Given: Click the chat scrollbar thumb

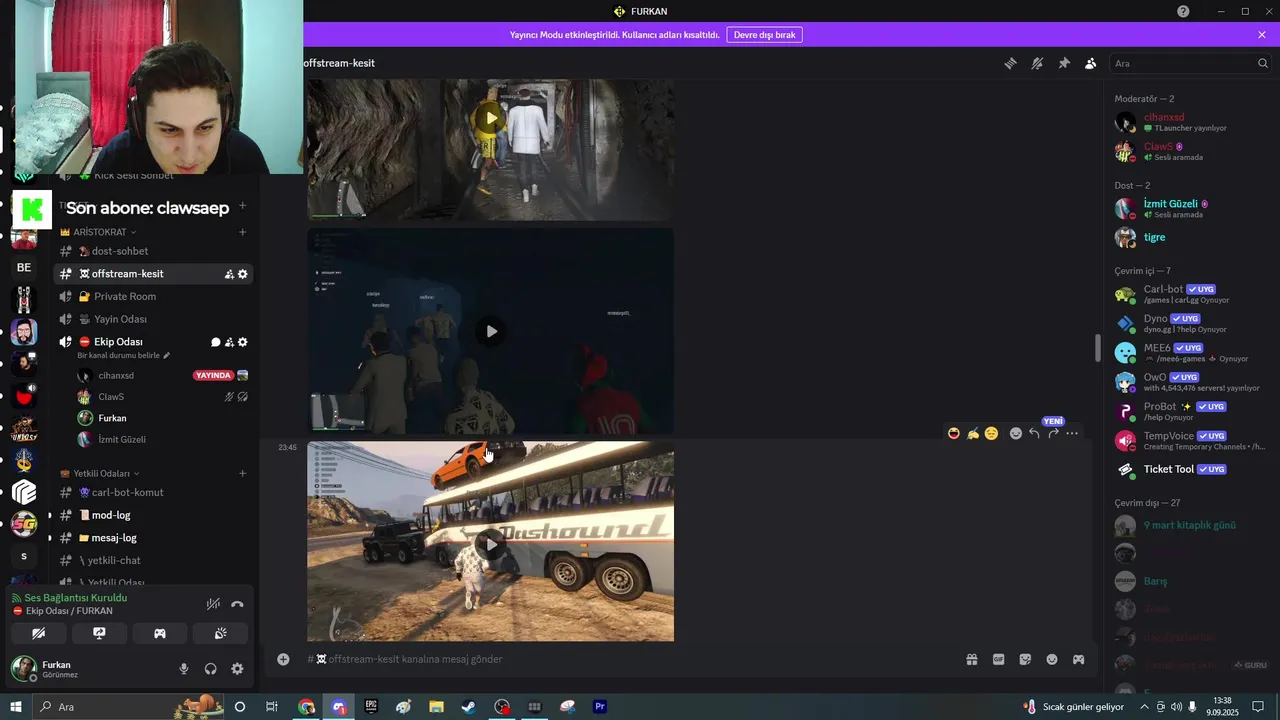Looking at the screenshot, I should pos(1098,348).
